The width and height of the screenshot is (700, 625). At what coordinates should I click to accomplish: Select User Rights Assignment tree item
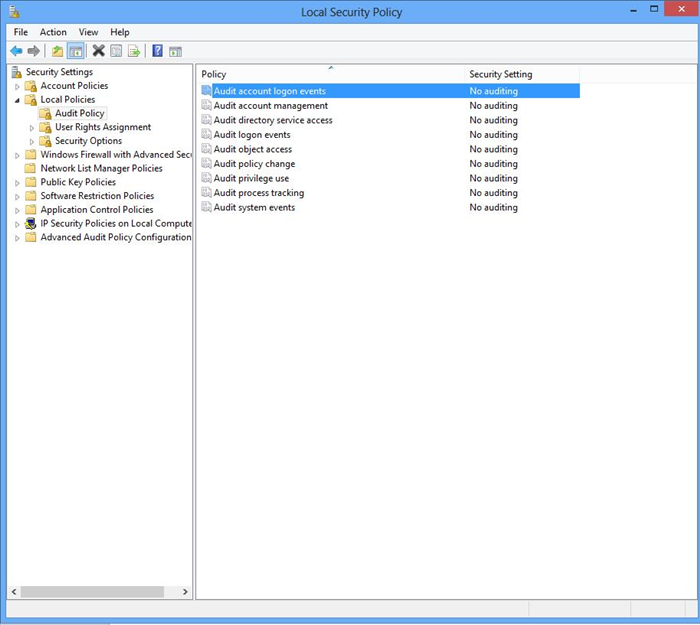(x=103, y=127)
